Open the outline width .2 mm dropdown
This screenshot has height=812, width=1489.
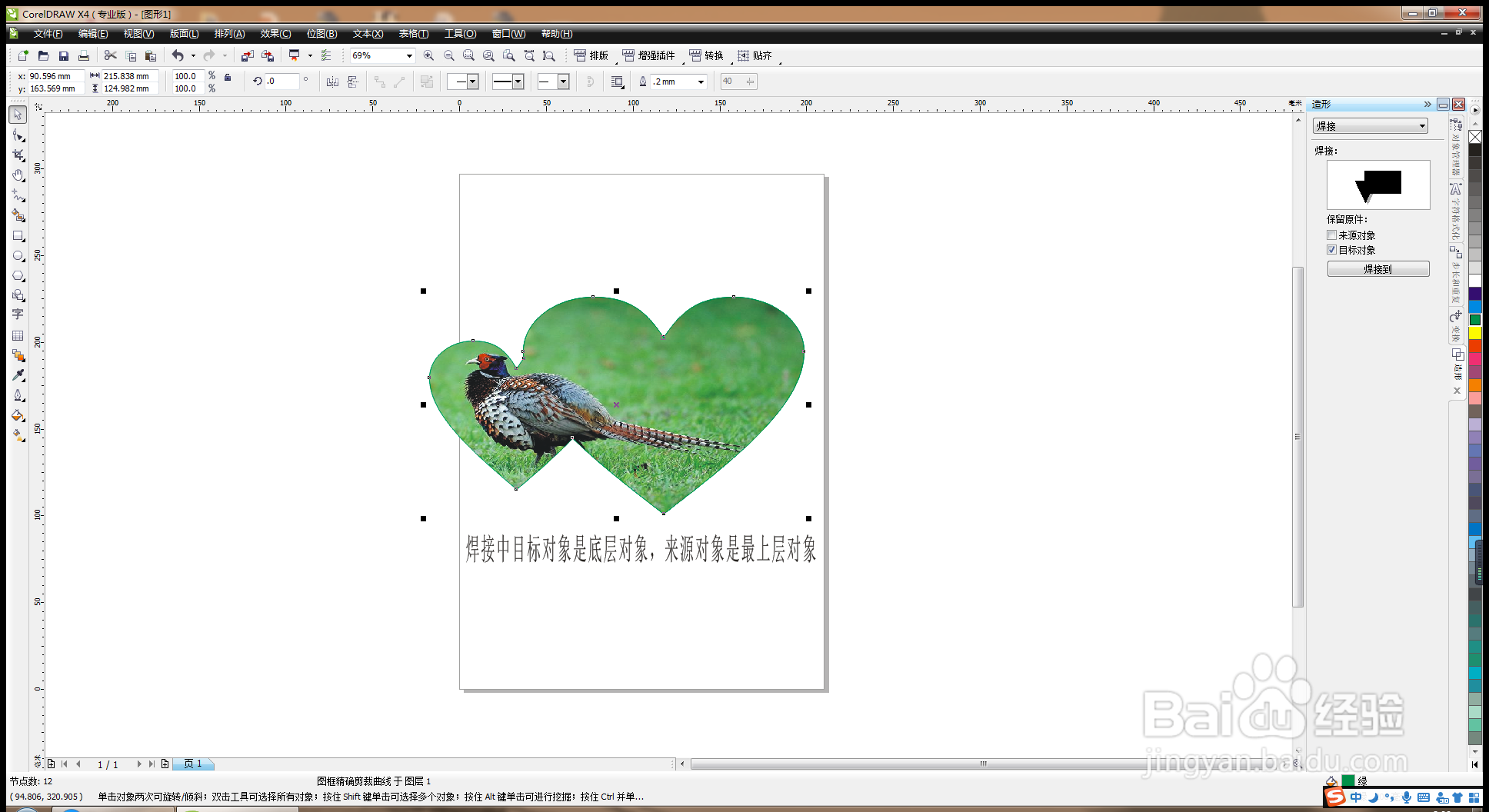coord(701,82)
